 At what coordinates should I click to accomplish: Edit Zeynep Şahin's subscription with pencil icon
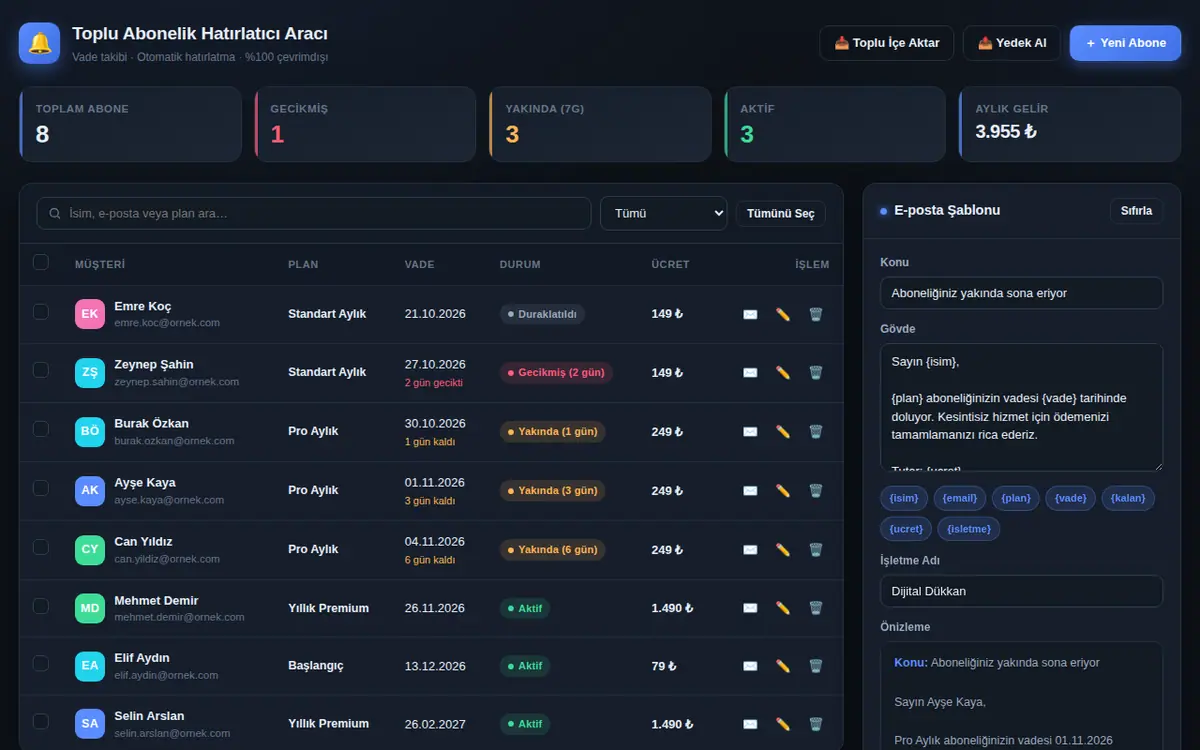pyautogui.click(x=783, y=373)
